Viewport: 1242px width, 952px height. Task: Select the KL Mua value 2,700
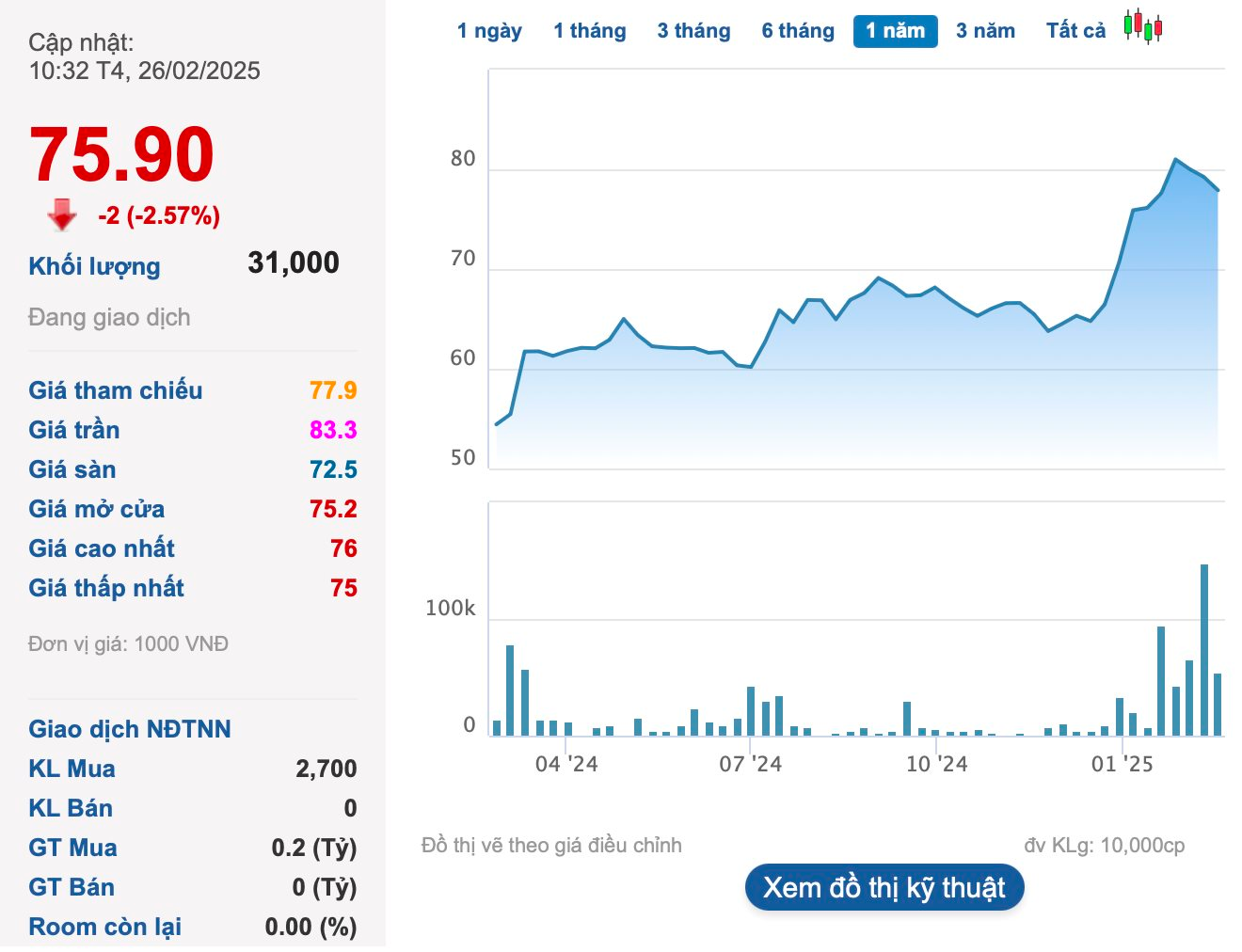326,769
